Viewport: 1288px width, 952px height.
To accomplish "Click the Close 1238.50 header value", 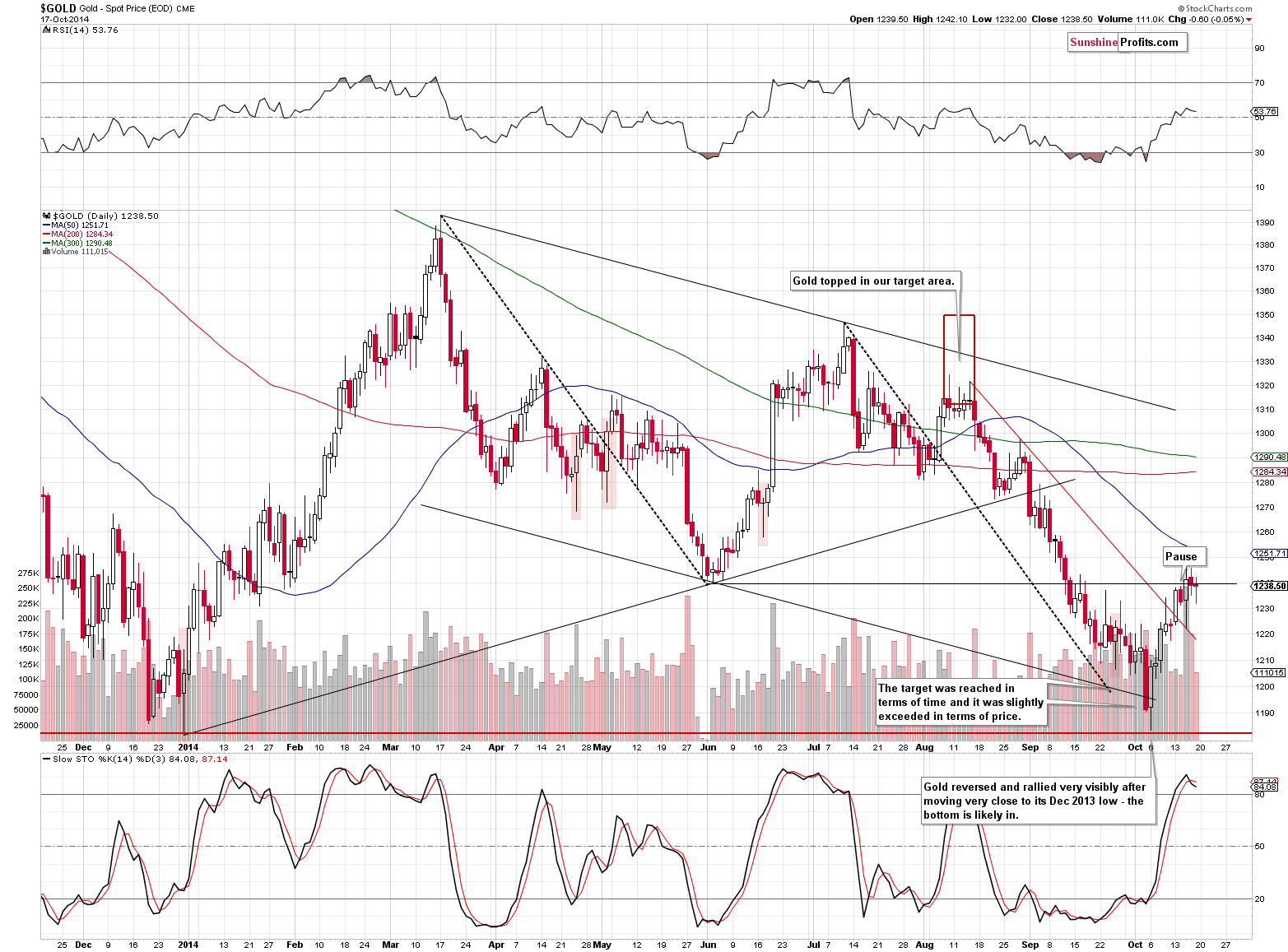I will tap(1062, 19).
